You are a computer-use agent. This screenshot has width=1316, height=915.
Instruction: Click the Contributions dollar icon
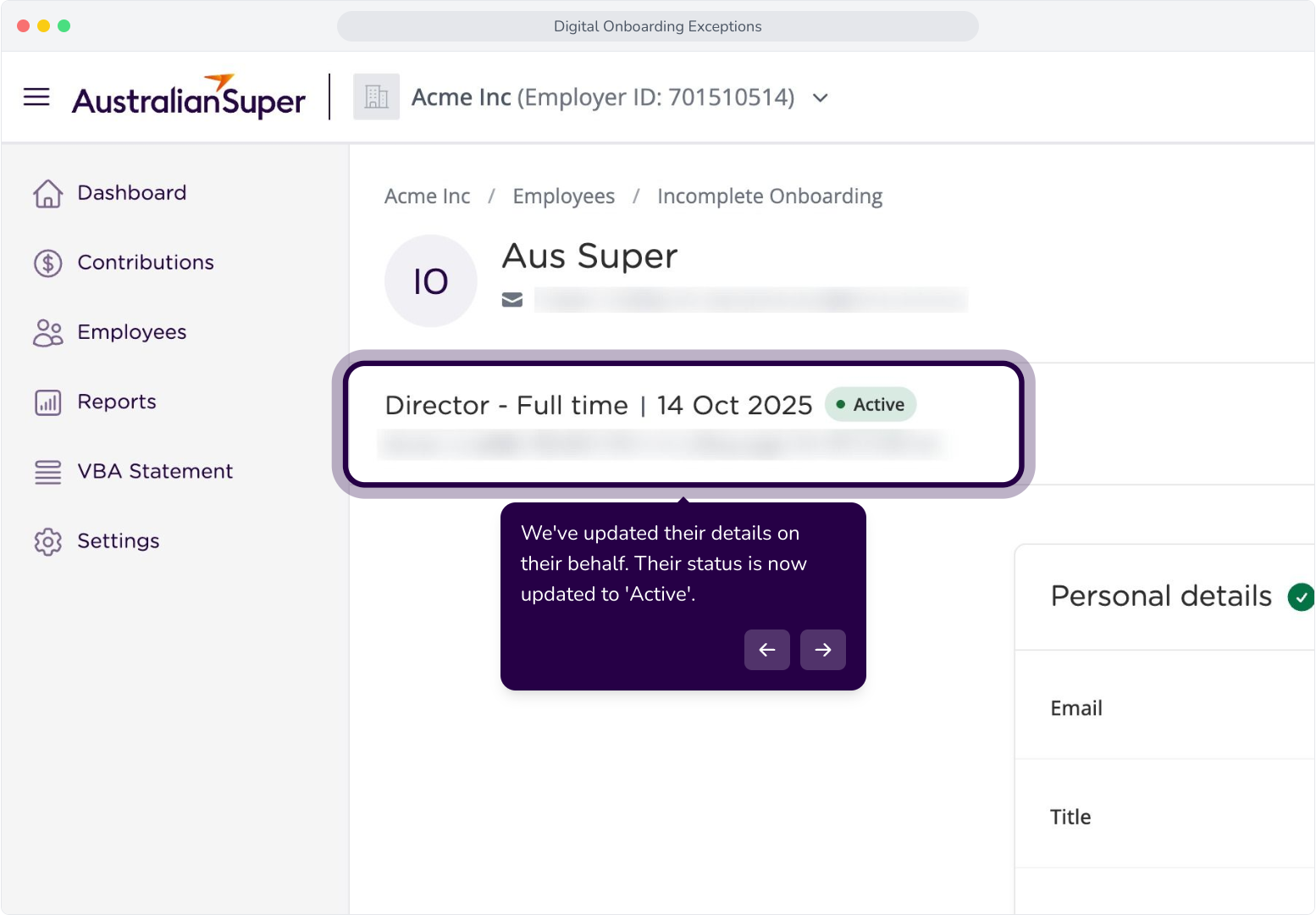point(47,263)
